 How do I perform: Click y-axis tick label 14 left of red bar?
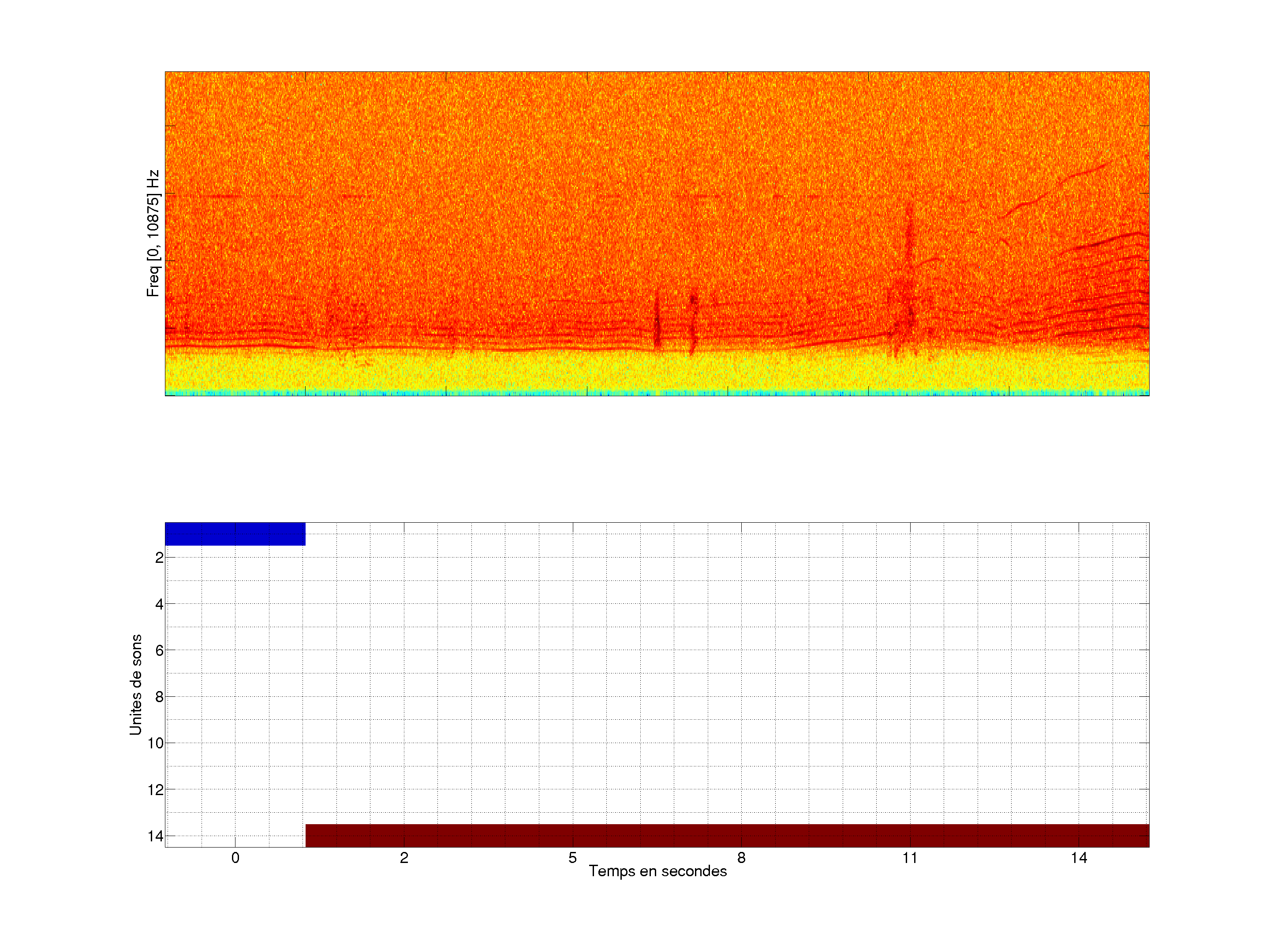(x=156, y=836)
